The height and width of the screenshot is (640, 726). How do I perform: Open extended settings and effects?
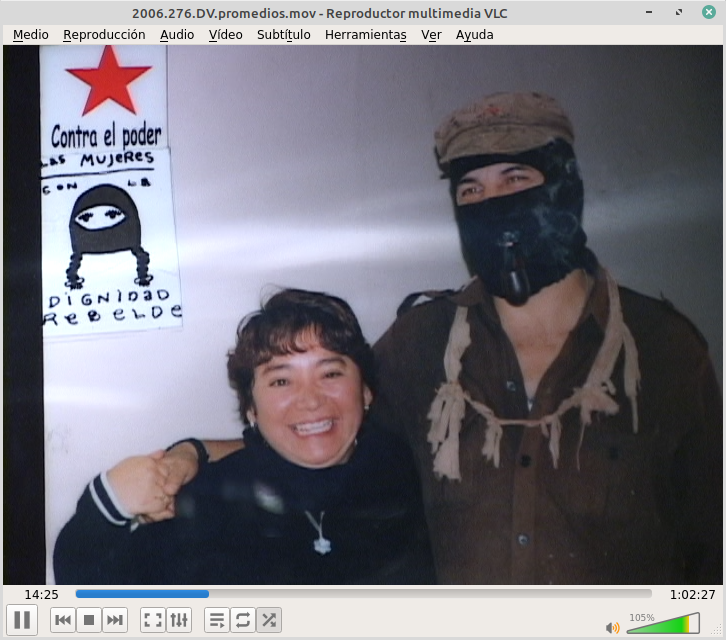179,620
